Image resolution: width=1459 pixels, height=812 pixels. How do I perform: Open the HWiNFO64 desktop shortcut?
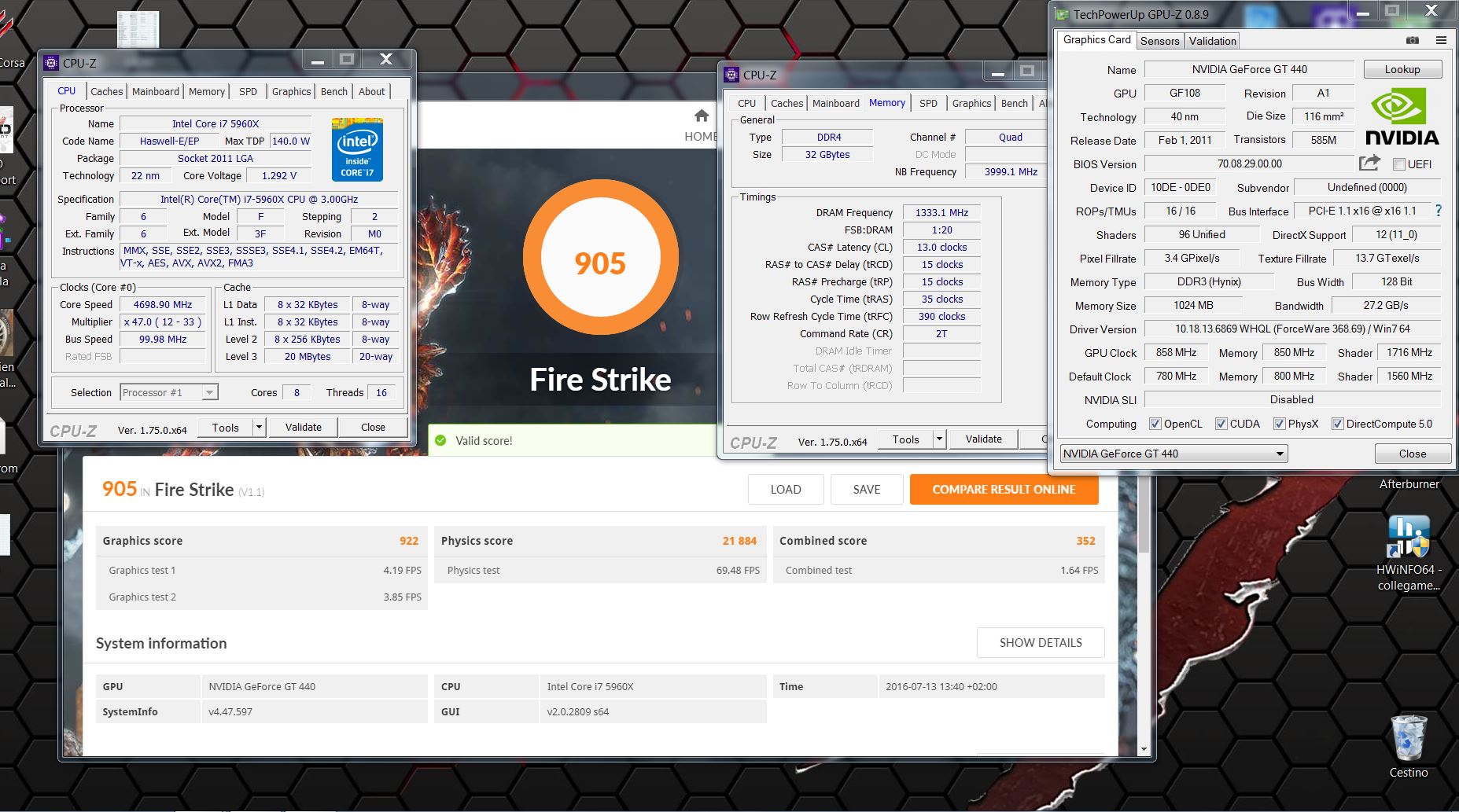coord(1408,553)
